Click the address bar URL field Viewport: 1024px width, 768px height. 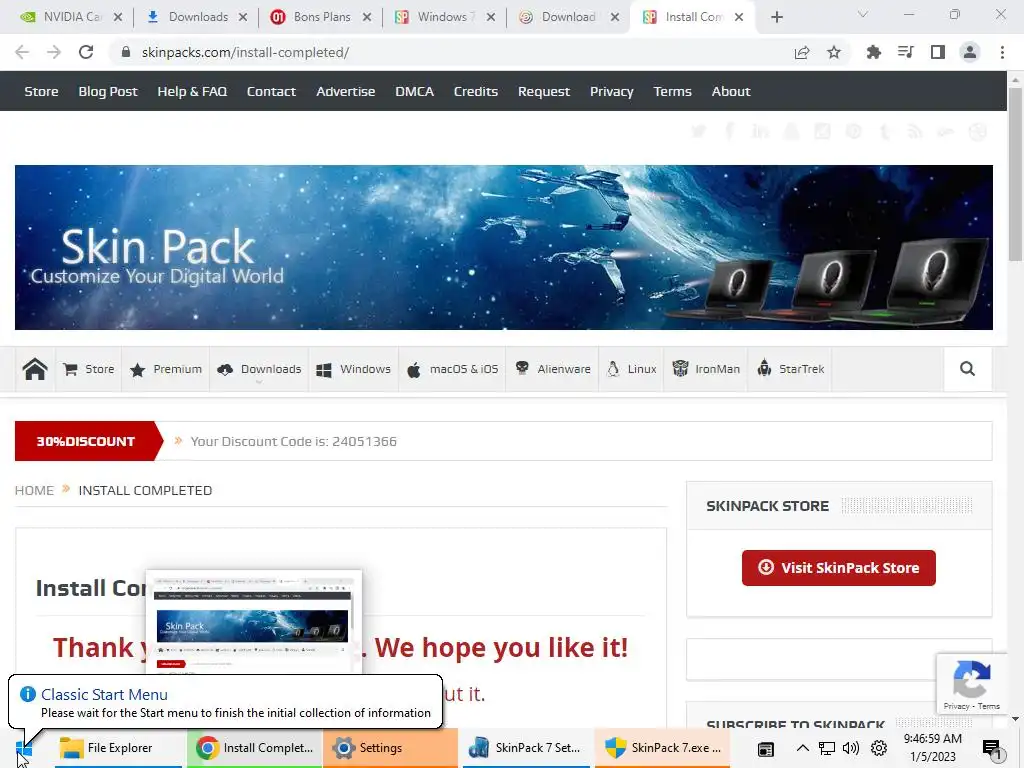pos(451,52)
